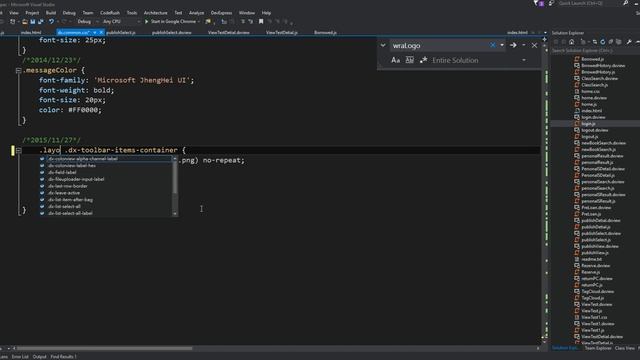Viewport: 640px width, 360px height.
Task: Close the dx.common.css tab
Action: 101,32
